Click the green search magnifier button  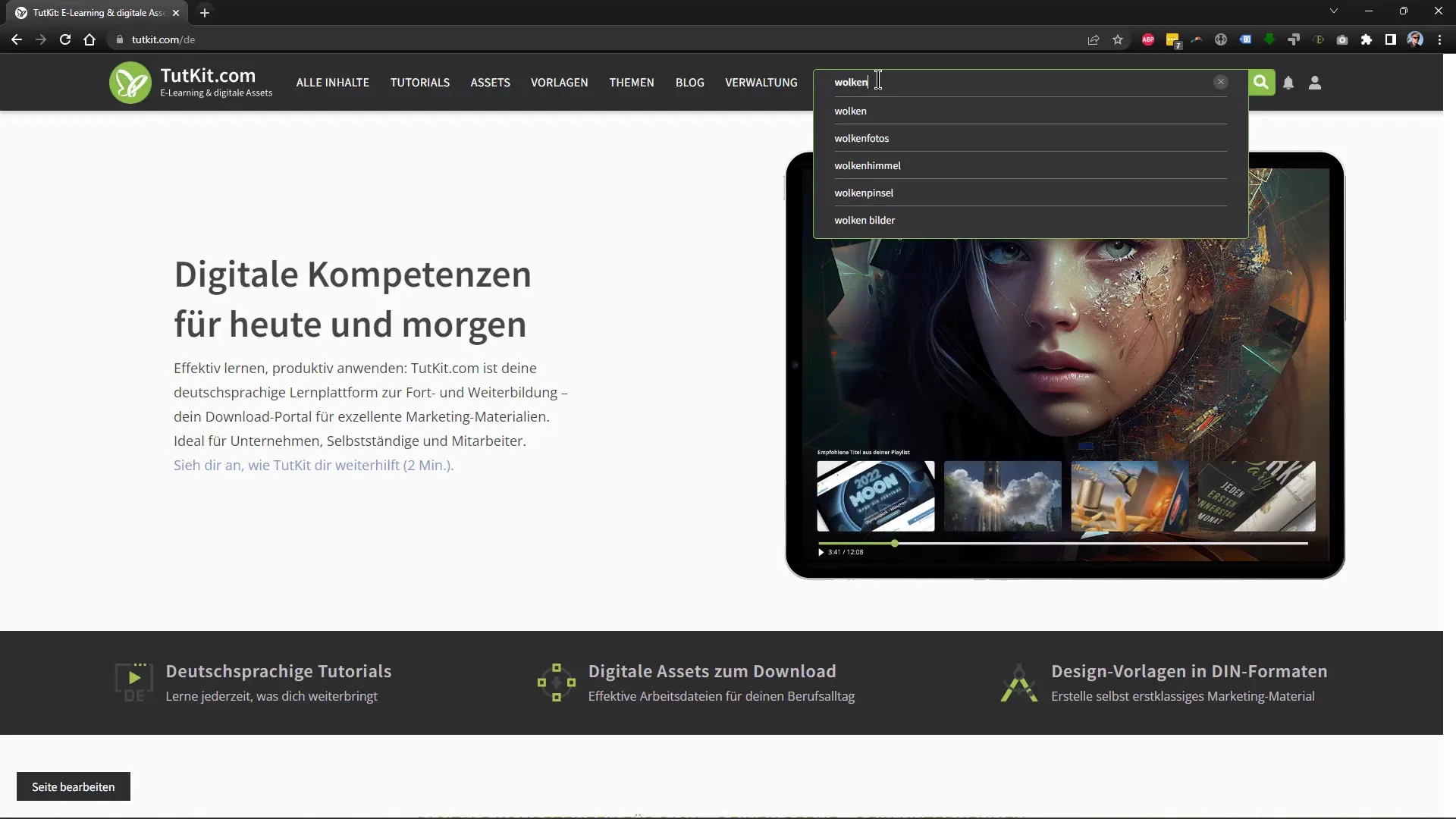(x=1260, y=82)
